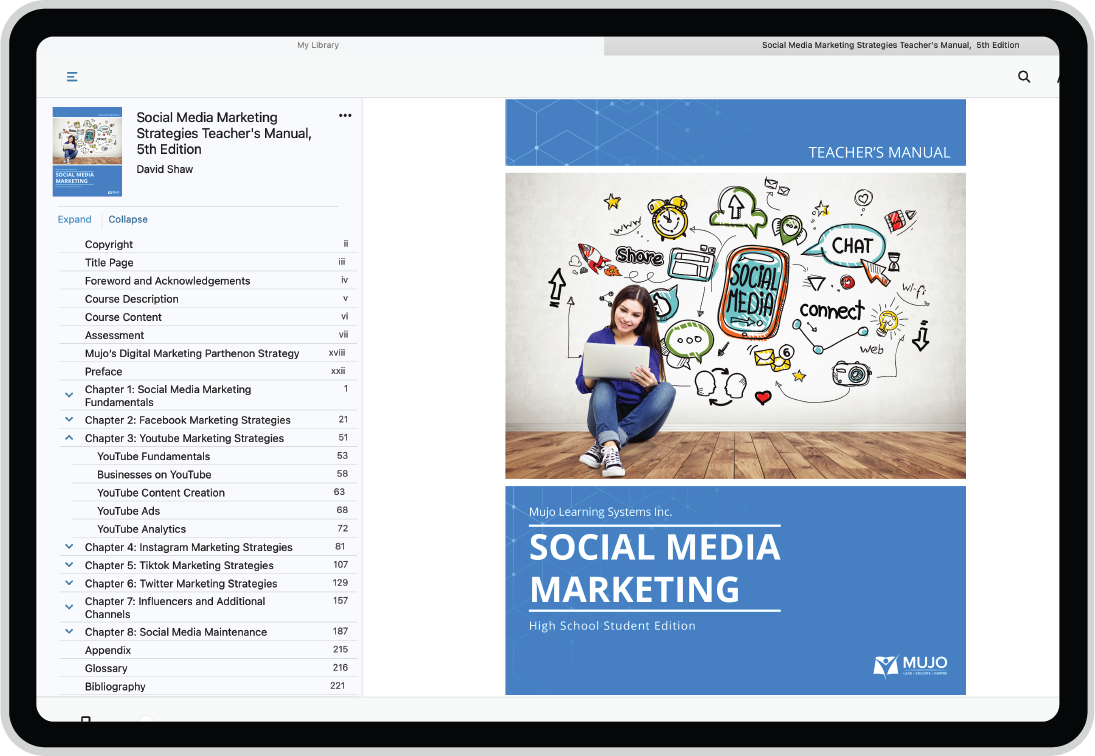1095x756 pixels.
Task: Click the book cover thumbnail in sidebar
Action: 87,151
